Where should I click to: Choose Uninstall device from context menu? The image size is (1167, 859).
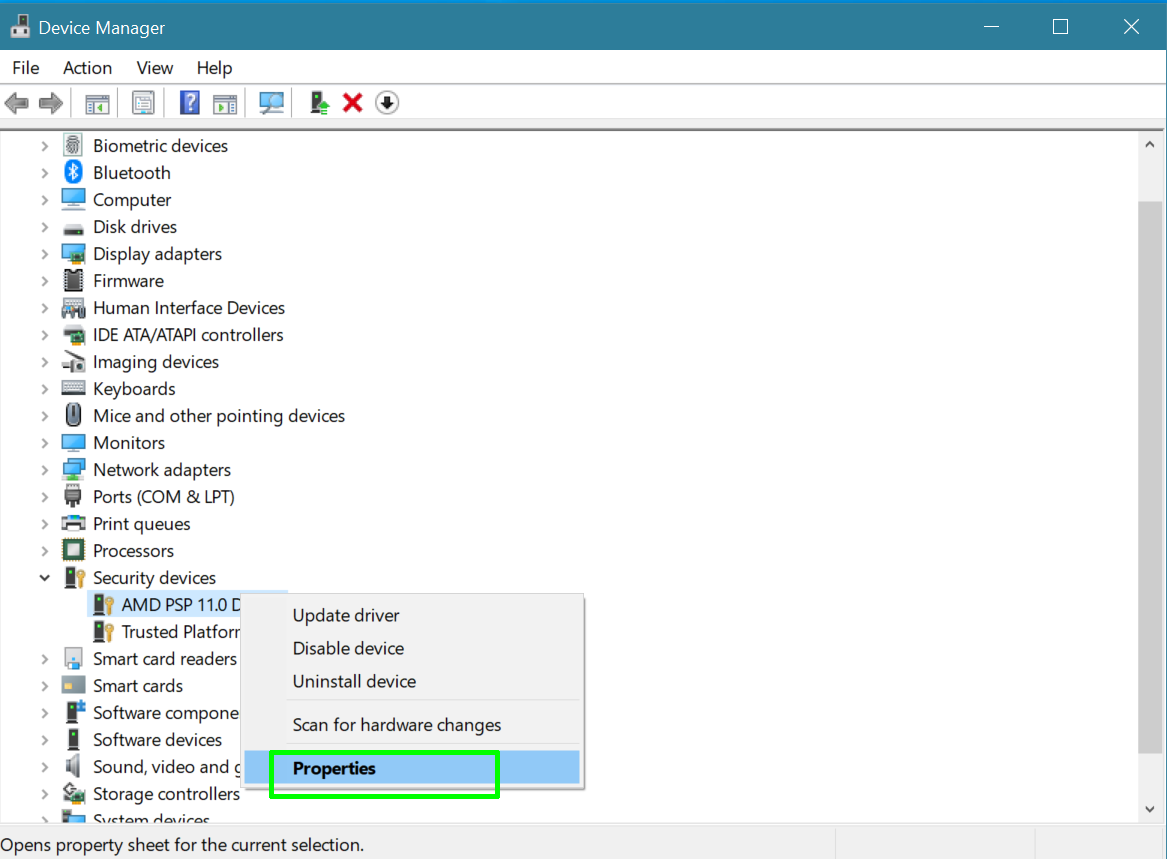coord(412,681)
